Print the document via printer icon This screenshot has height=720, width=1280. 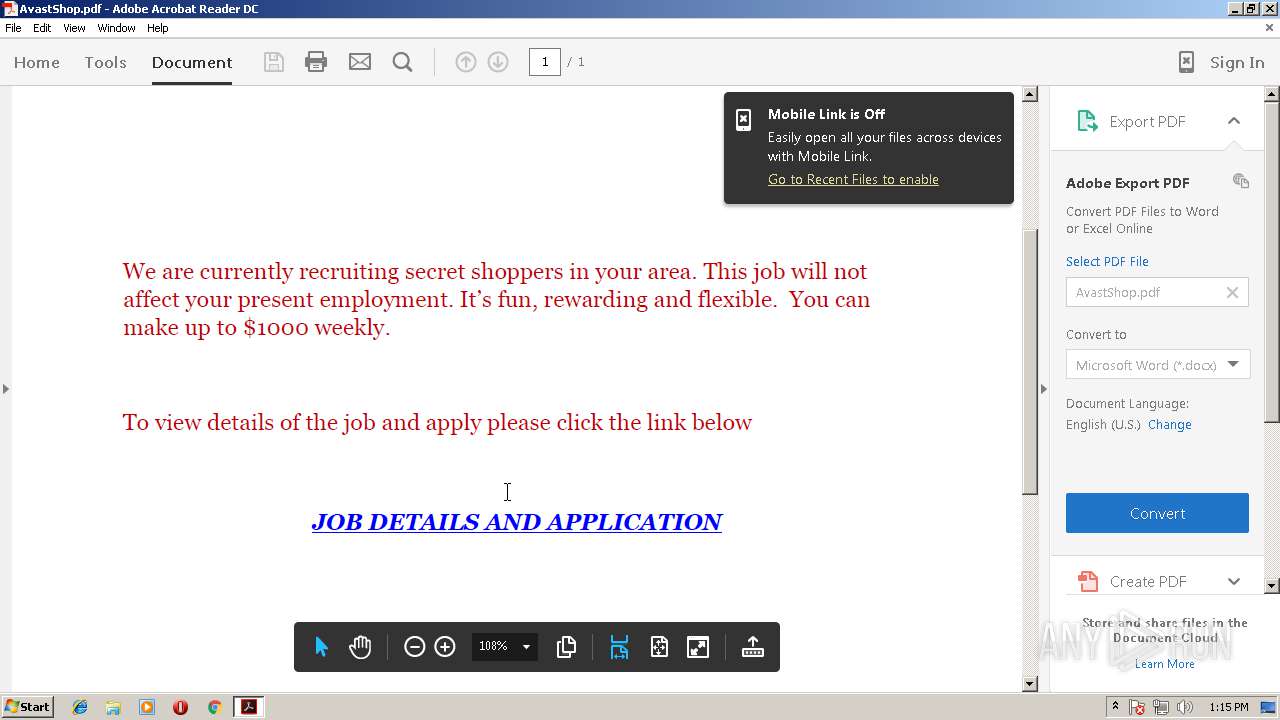pos(316,62)
